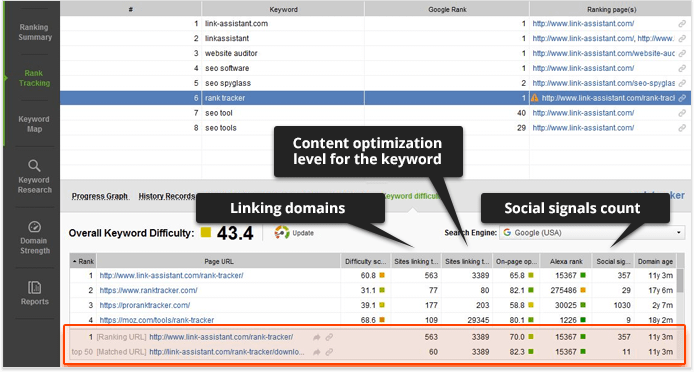Click chain link icon in Matched URL row
Image resolution: width=694 pixels, height=372 pixels.
point(329,352)
